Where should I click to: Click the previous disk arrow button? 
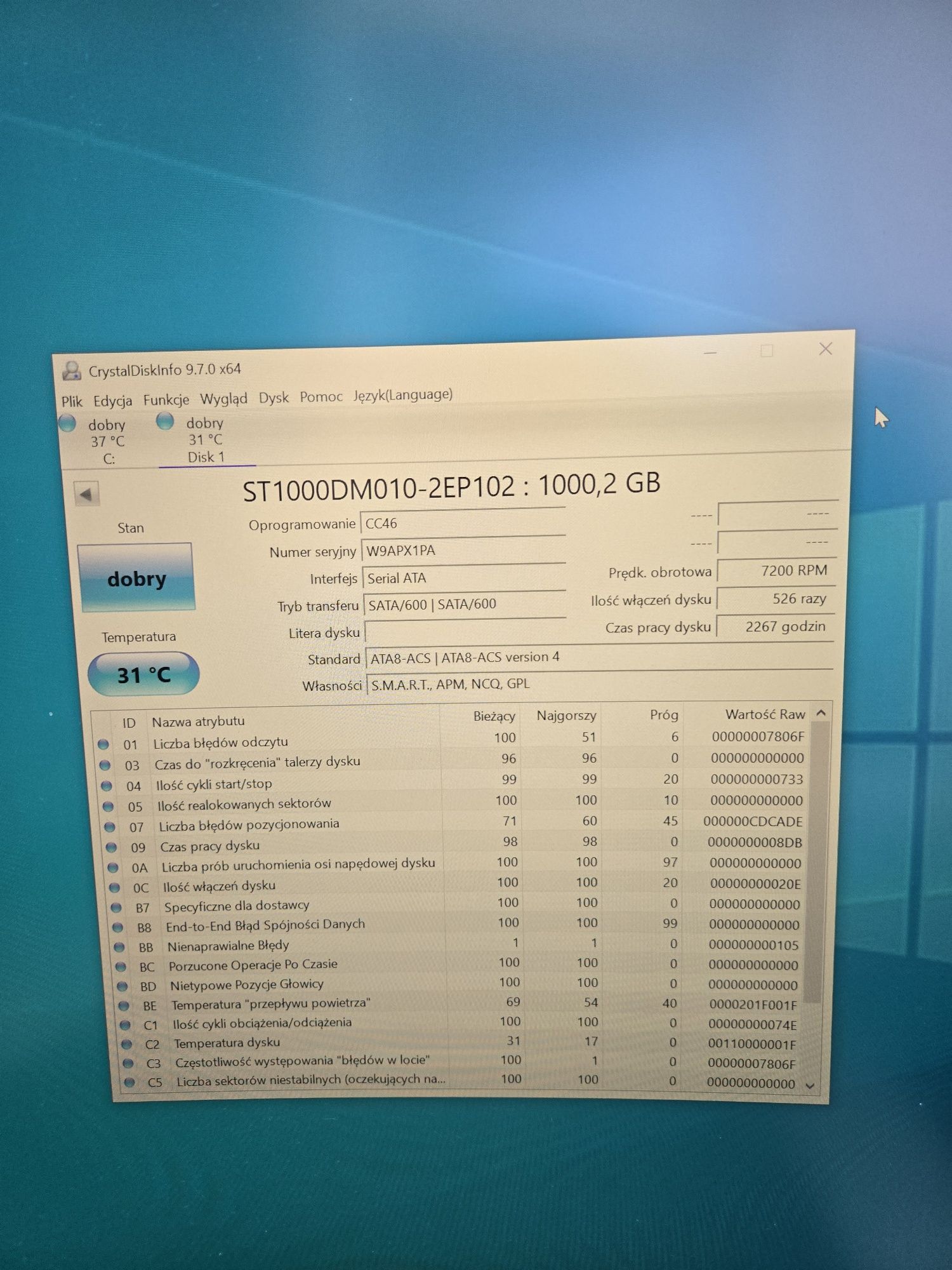point(86,493)
